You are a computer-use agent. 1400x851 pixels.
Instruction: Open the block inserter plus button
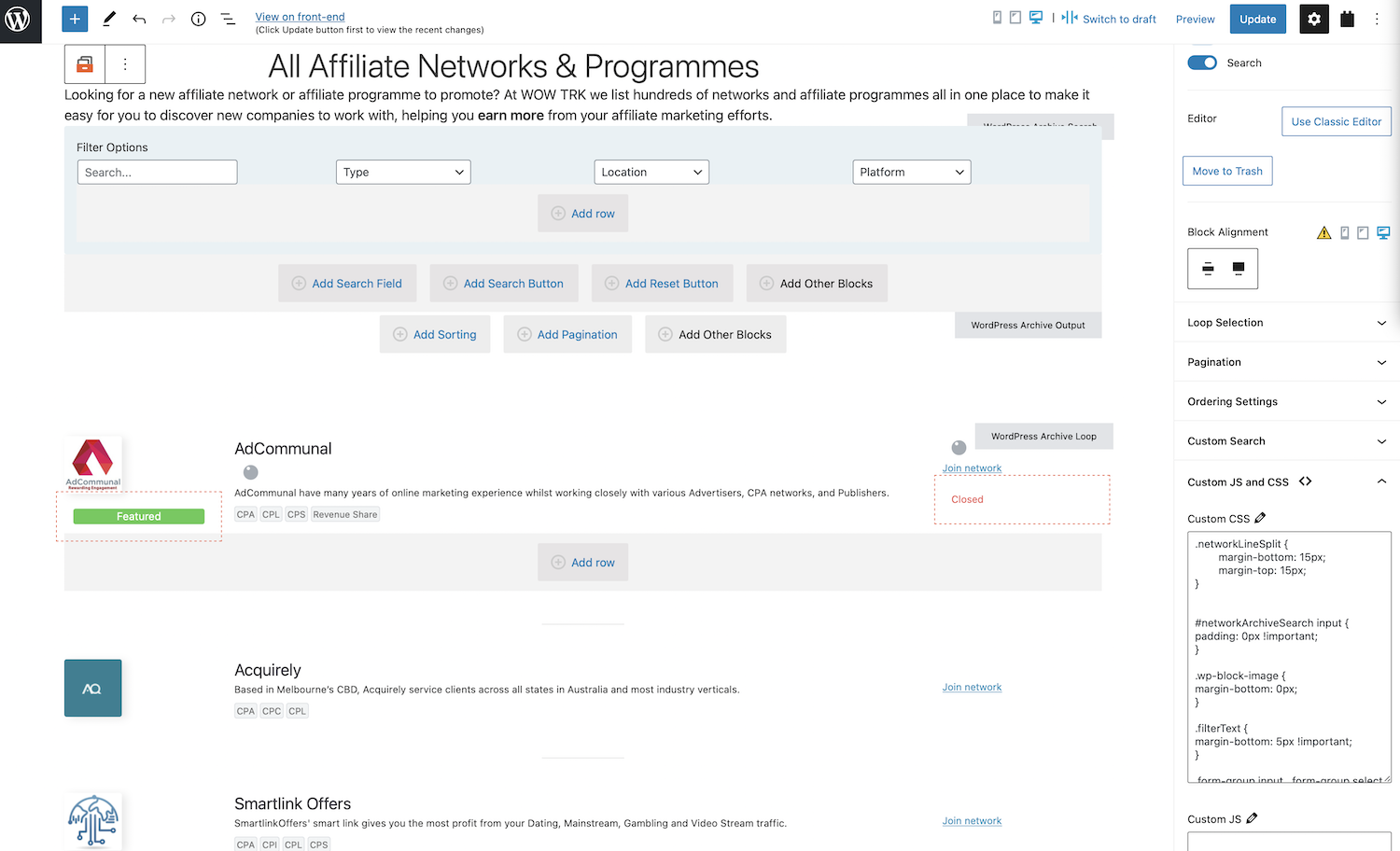[75, 19]
